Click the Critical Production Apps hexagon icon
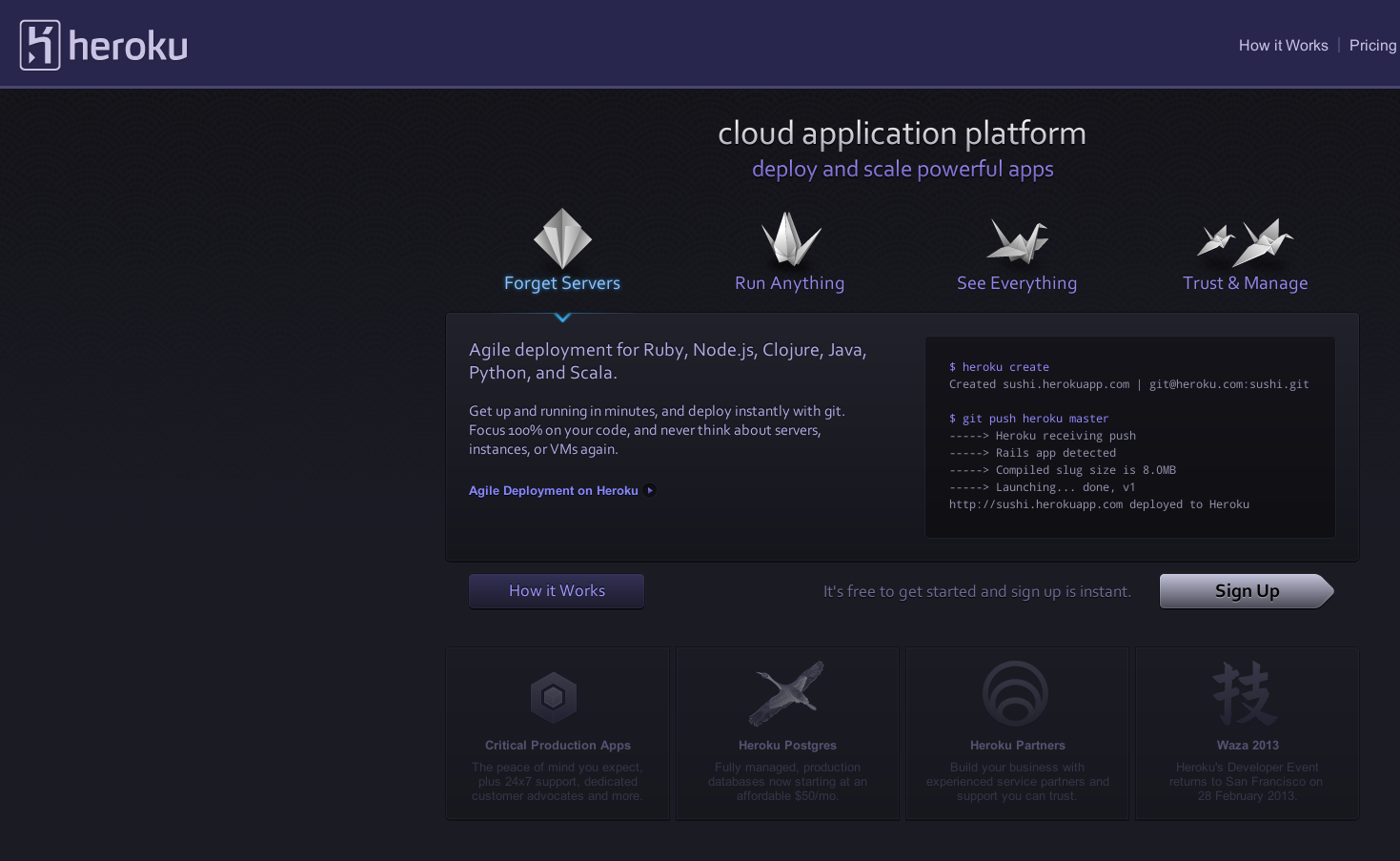1400x861 pixels. tap(554, 697)
